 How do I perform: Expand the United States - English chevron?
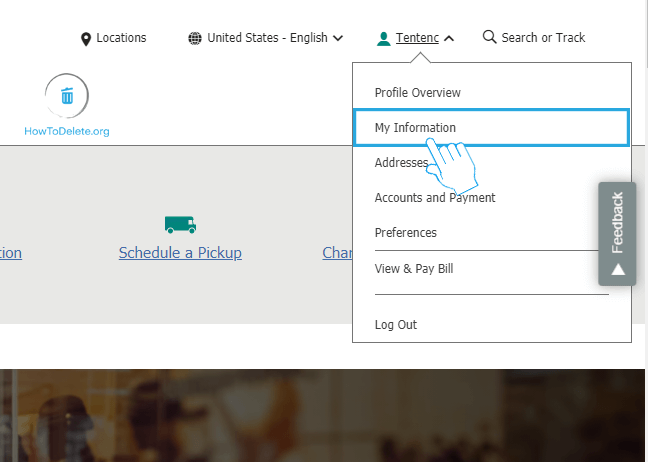338,38
